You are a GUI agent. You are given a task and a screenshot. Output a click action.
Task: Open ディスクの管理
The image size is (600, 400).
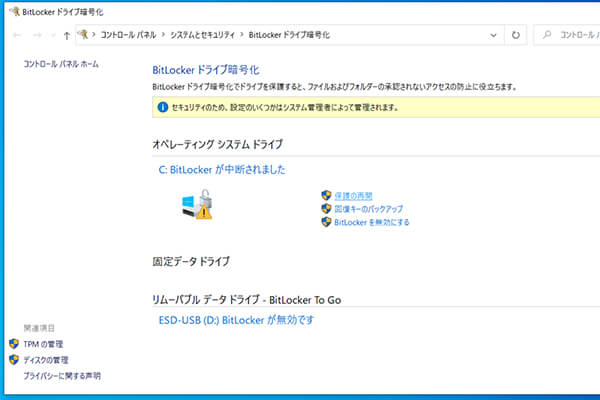click(x=46, y=360)
